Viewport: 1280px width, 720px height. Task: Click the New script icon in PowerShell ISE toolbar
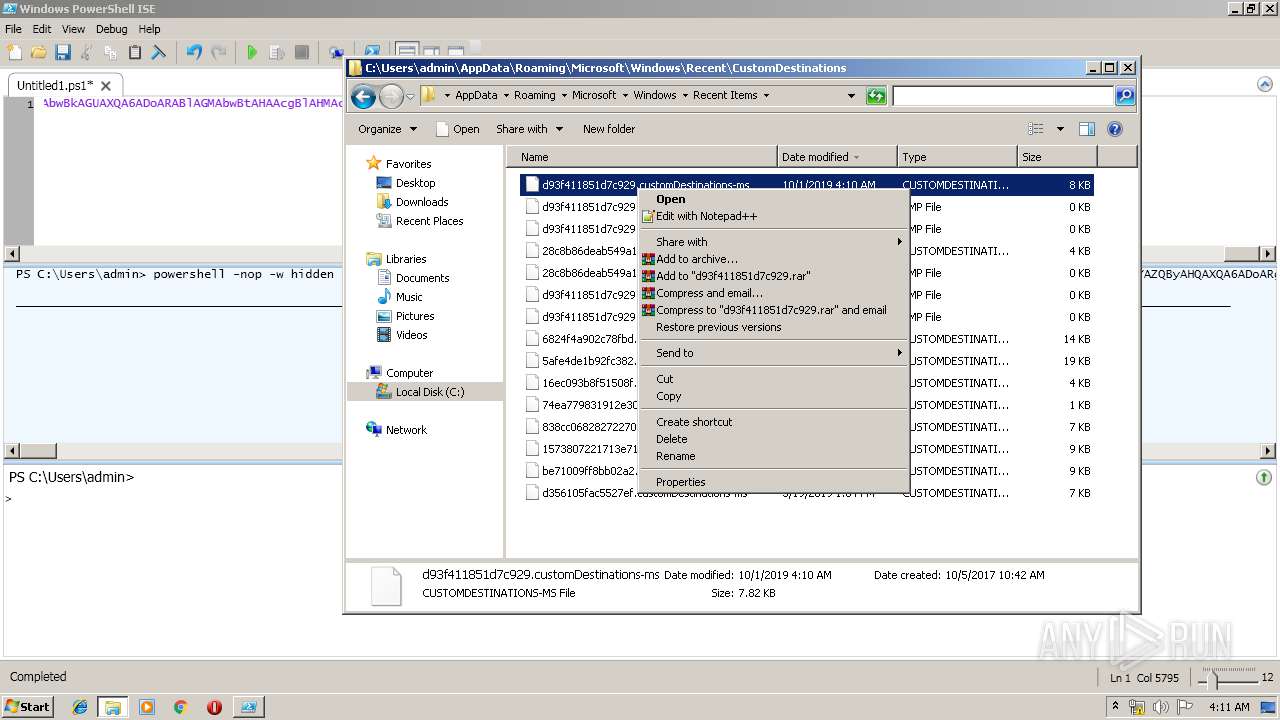coord(14,52)
